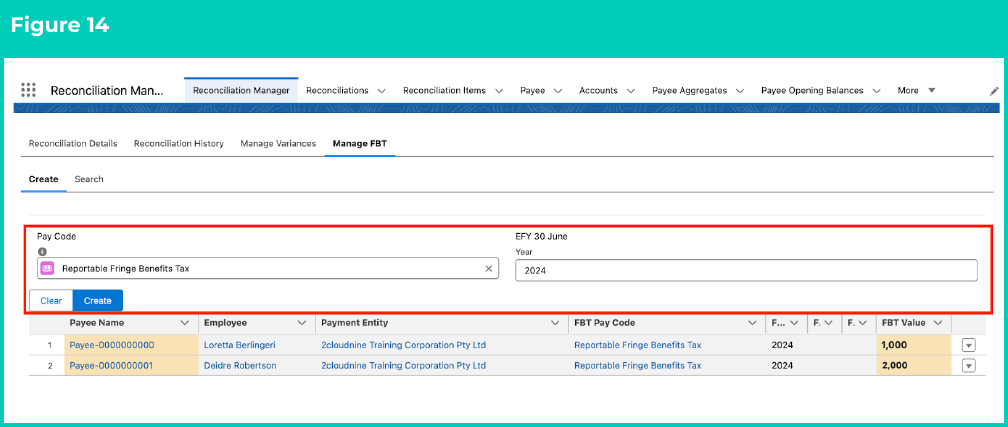Screen dimensions: 1008x427
Task: Expand the Payee nav dropdown chevron
Action: 557,91
